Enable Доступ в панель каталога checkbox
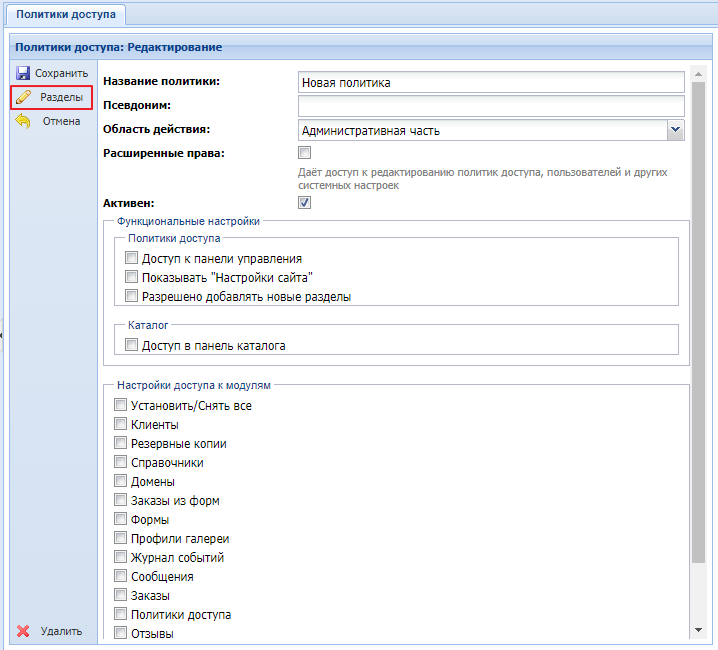718x650 pixels. [131, 346]
